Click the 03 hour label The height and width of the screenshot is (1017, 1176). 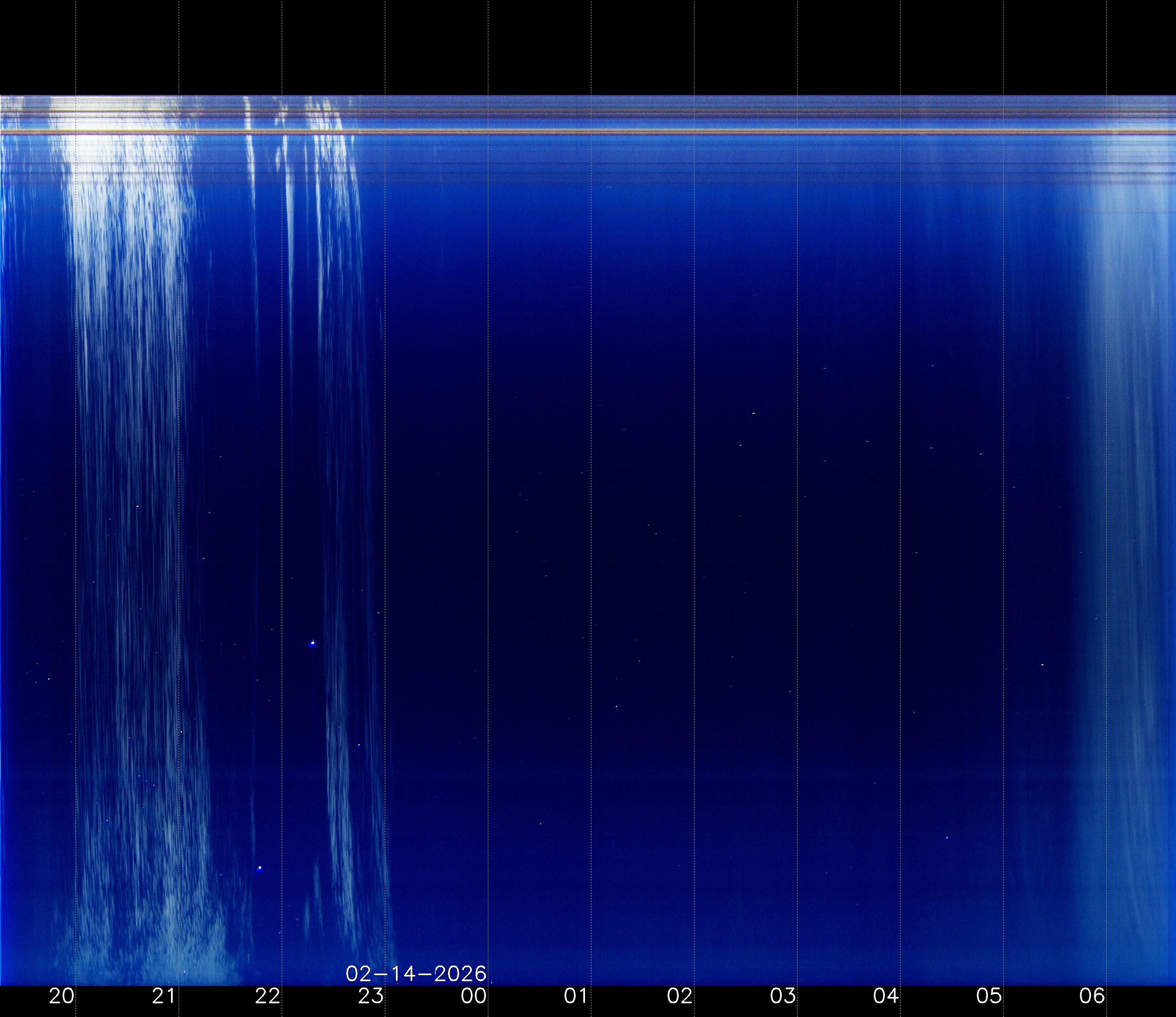pos(783,996)
